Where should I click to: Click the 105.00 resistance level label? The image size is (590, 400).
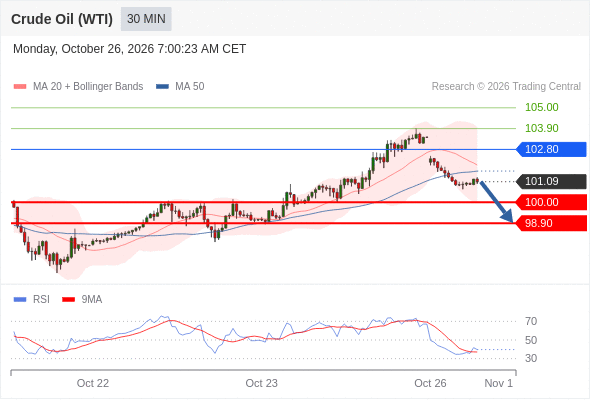[x=541, y=107]
